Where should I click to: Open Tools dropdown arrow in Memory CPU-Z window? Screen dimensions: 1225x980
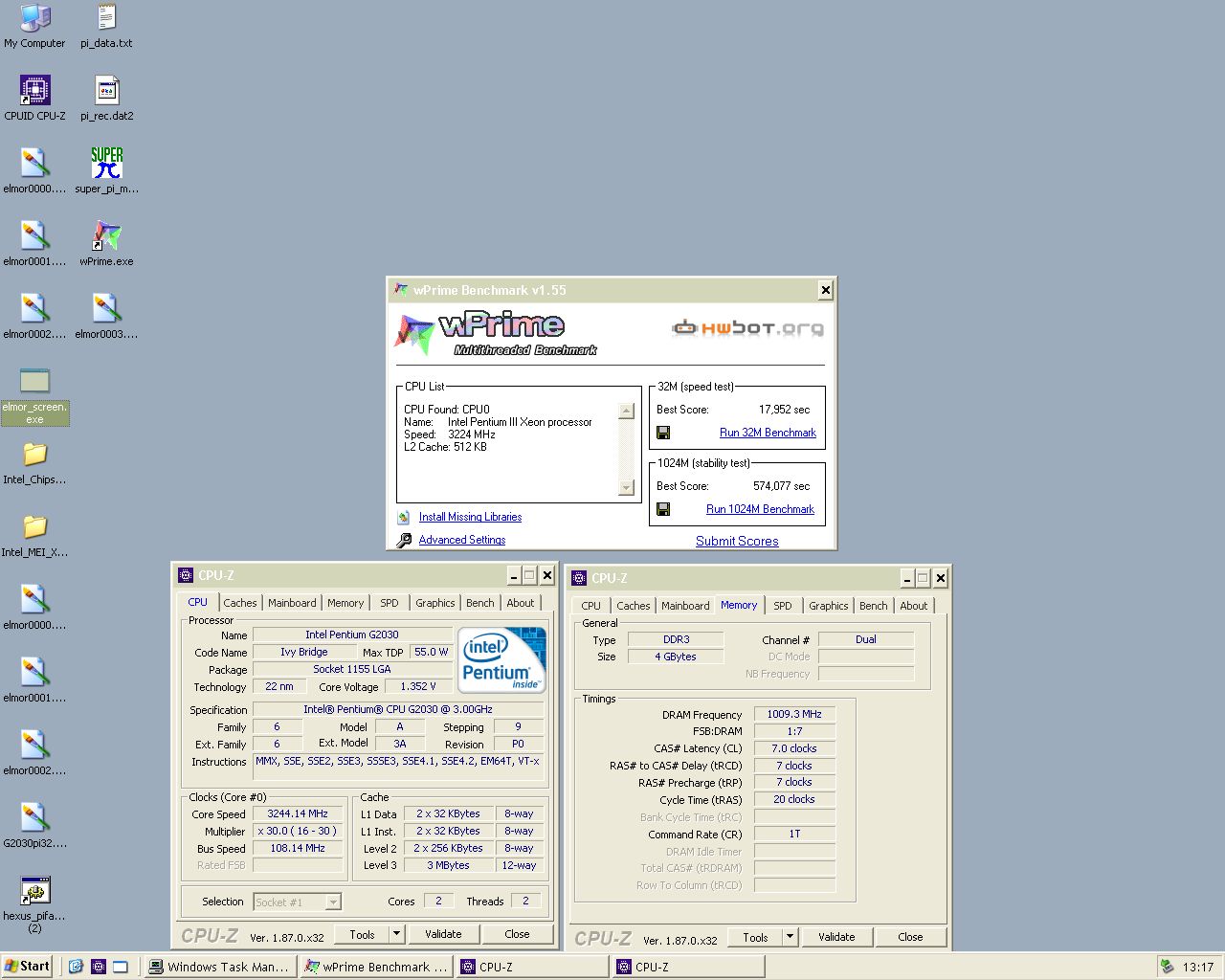[x=791, y=937]
